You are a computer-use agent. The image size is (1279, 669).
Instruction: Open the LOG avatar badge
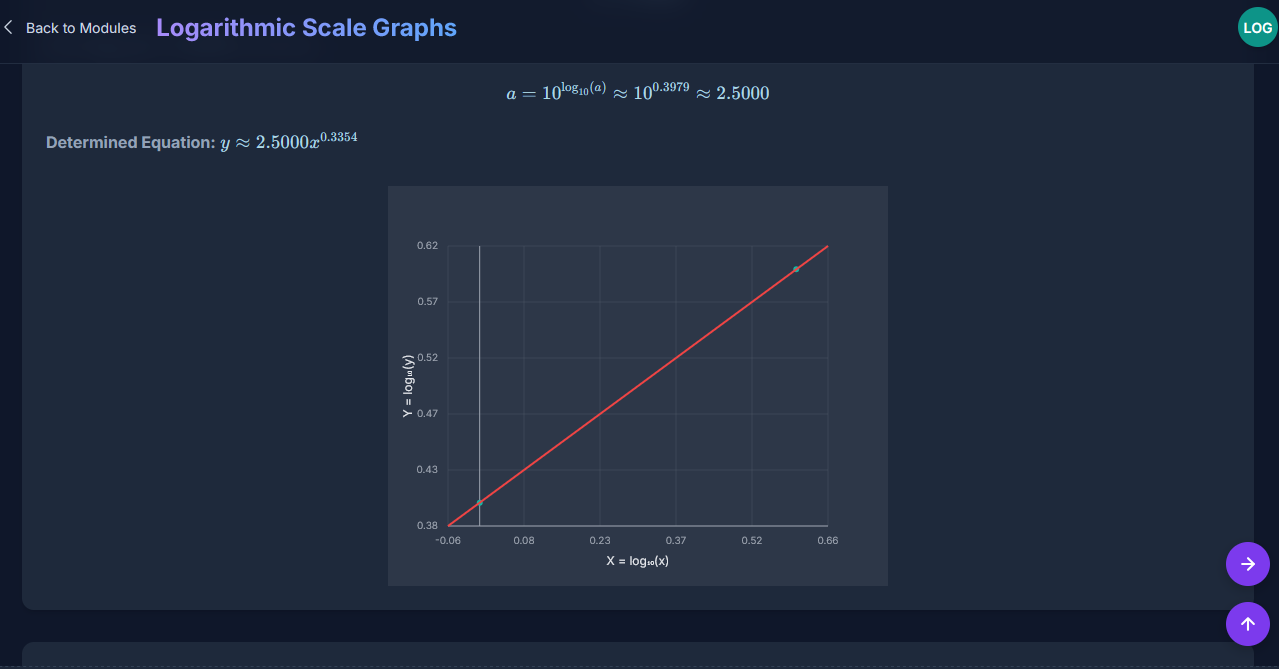[x=1257, y=28]
